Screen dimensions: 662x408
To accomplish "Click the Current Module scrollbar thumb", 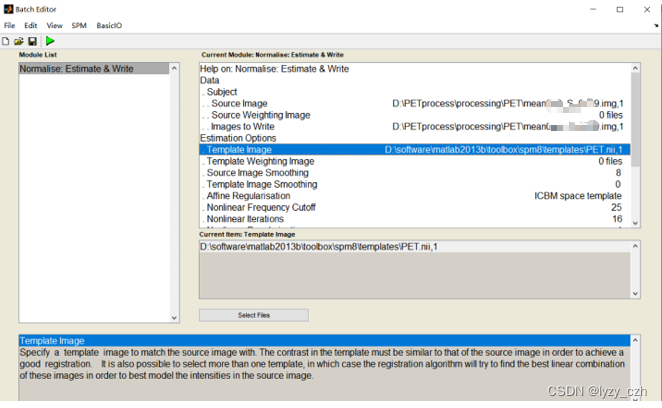I will click(x=635, y=119).
